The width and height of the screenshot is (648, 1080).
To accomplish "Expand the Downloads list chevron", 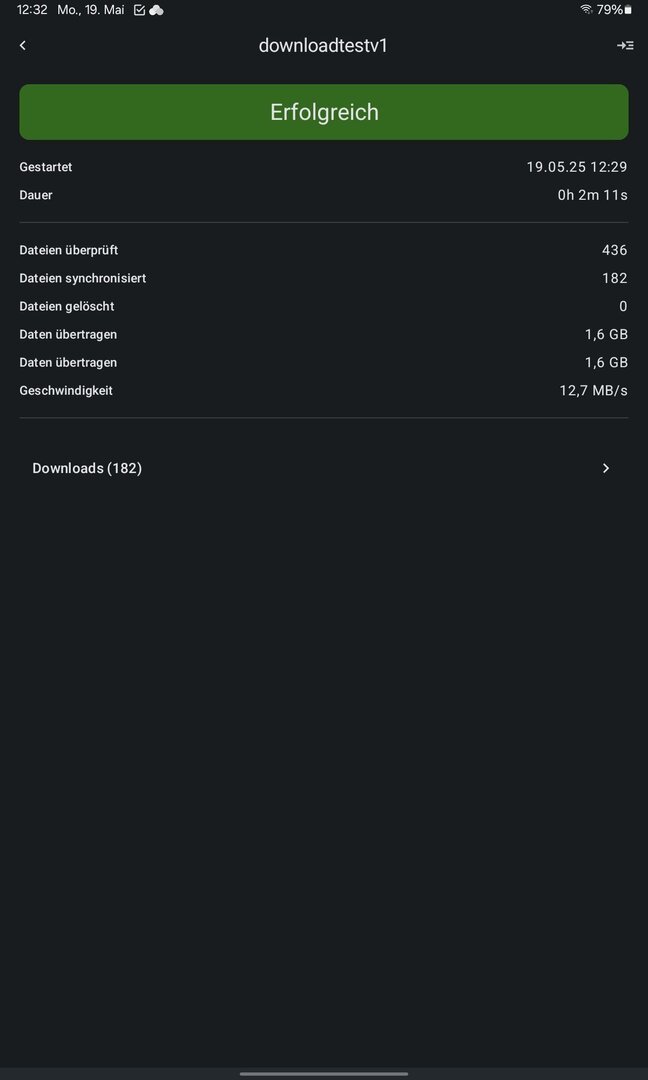I will tap(606, 468).
